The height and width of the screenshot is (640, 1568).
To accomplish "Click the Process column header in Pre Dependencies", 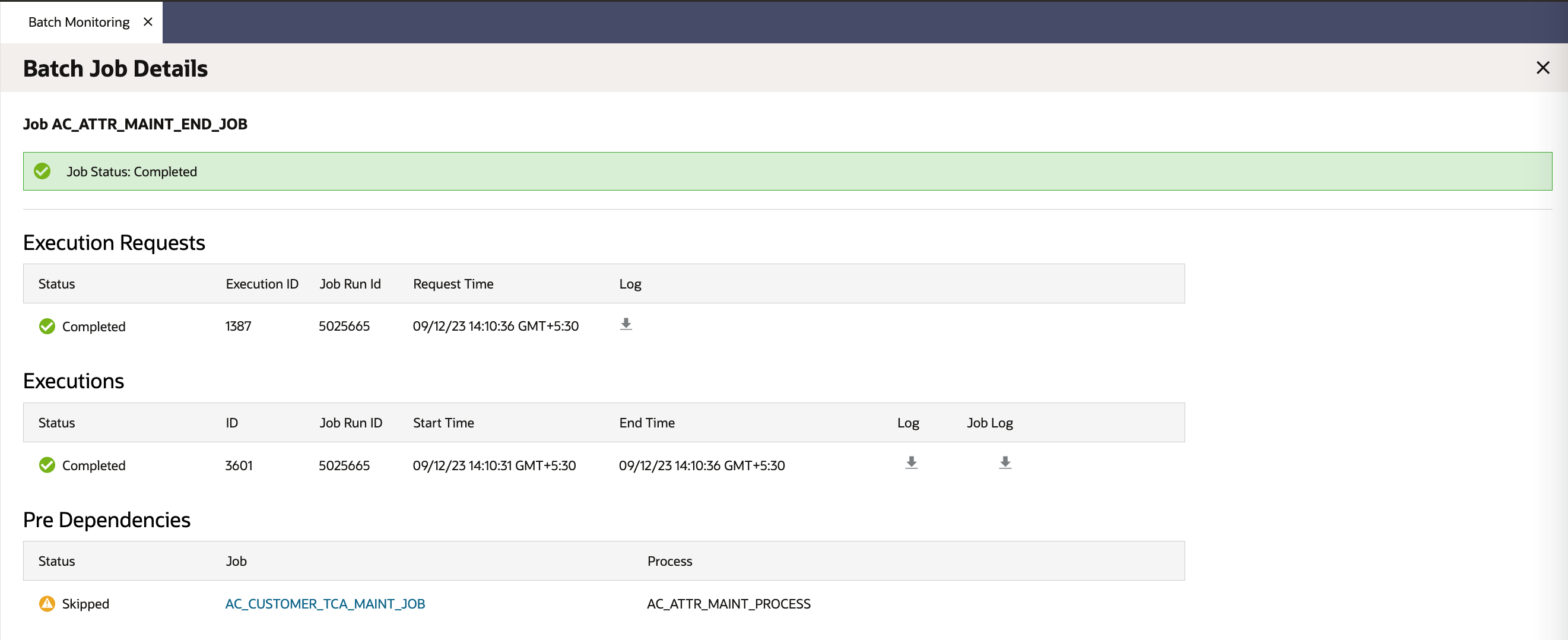I will (669, 561).
